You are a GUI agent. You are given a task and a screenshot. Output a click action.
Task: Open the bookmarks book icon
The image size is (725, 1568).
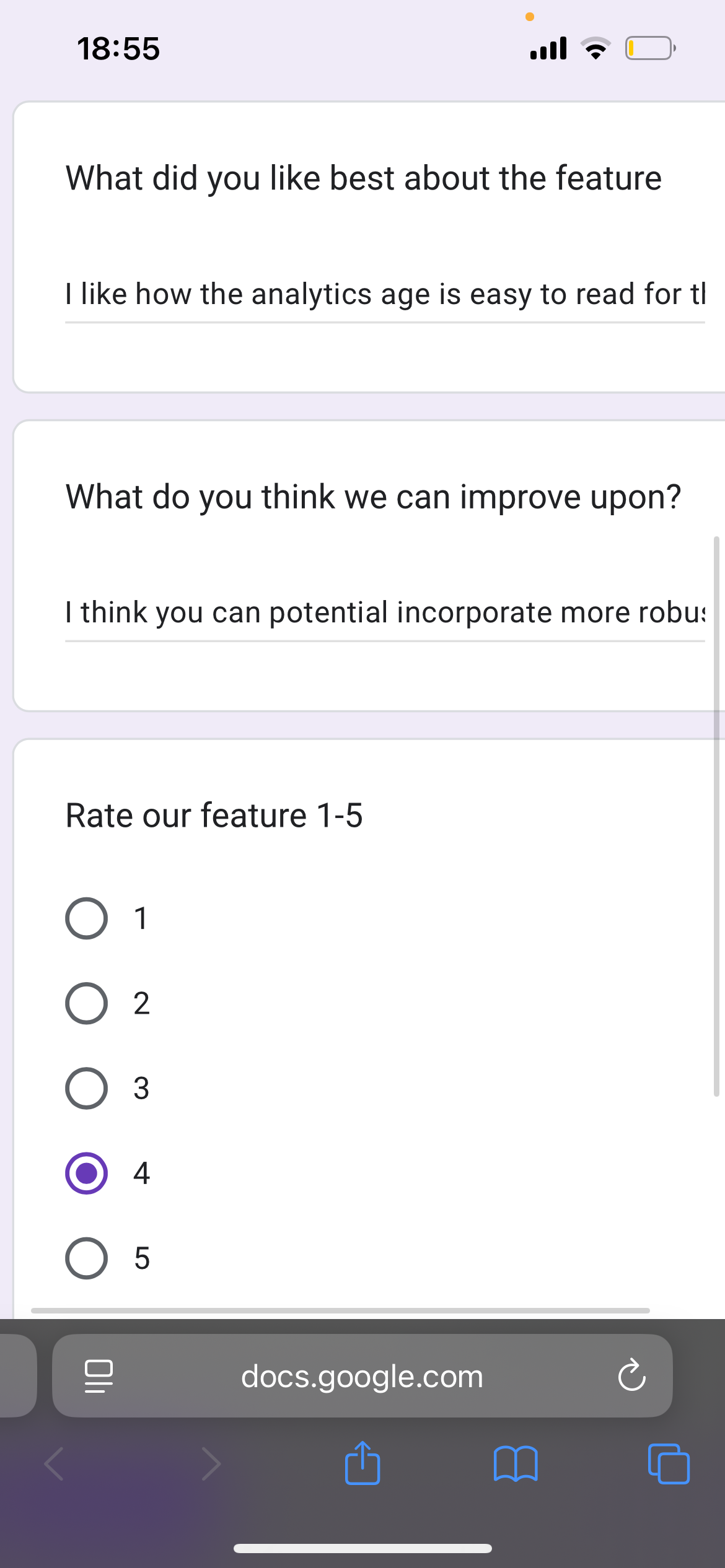(x=516, y=1464)
